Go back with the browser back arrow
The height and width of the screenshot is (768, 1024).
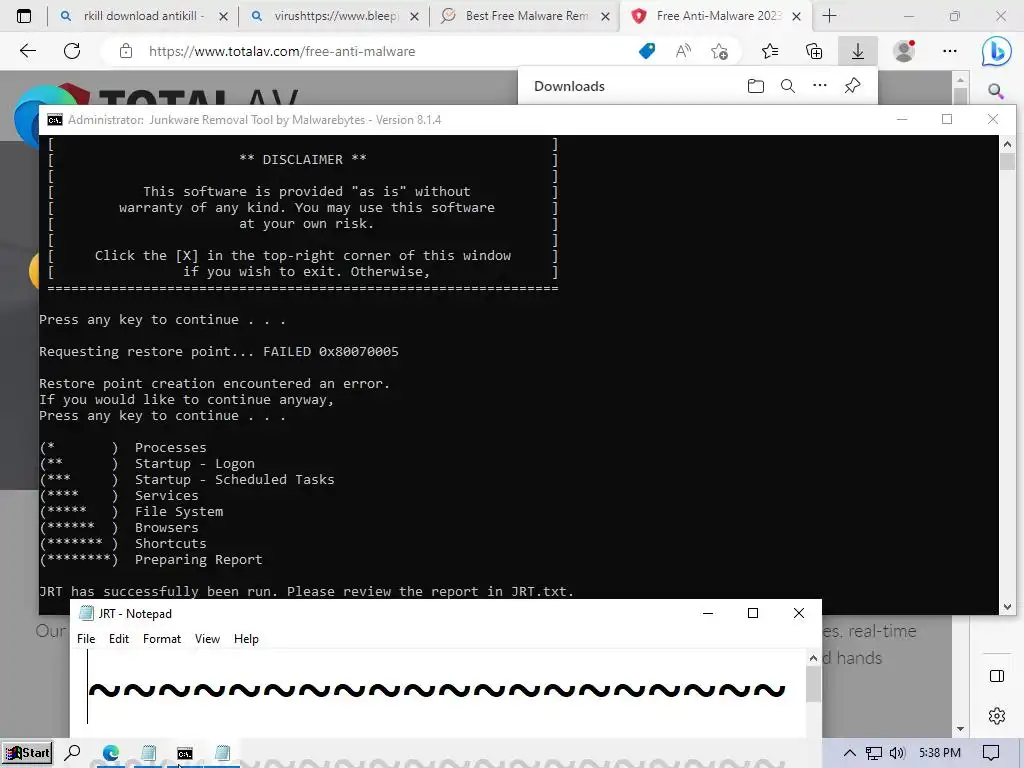pyautogui.click(x=27, y=51)
